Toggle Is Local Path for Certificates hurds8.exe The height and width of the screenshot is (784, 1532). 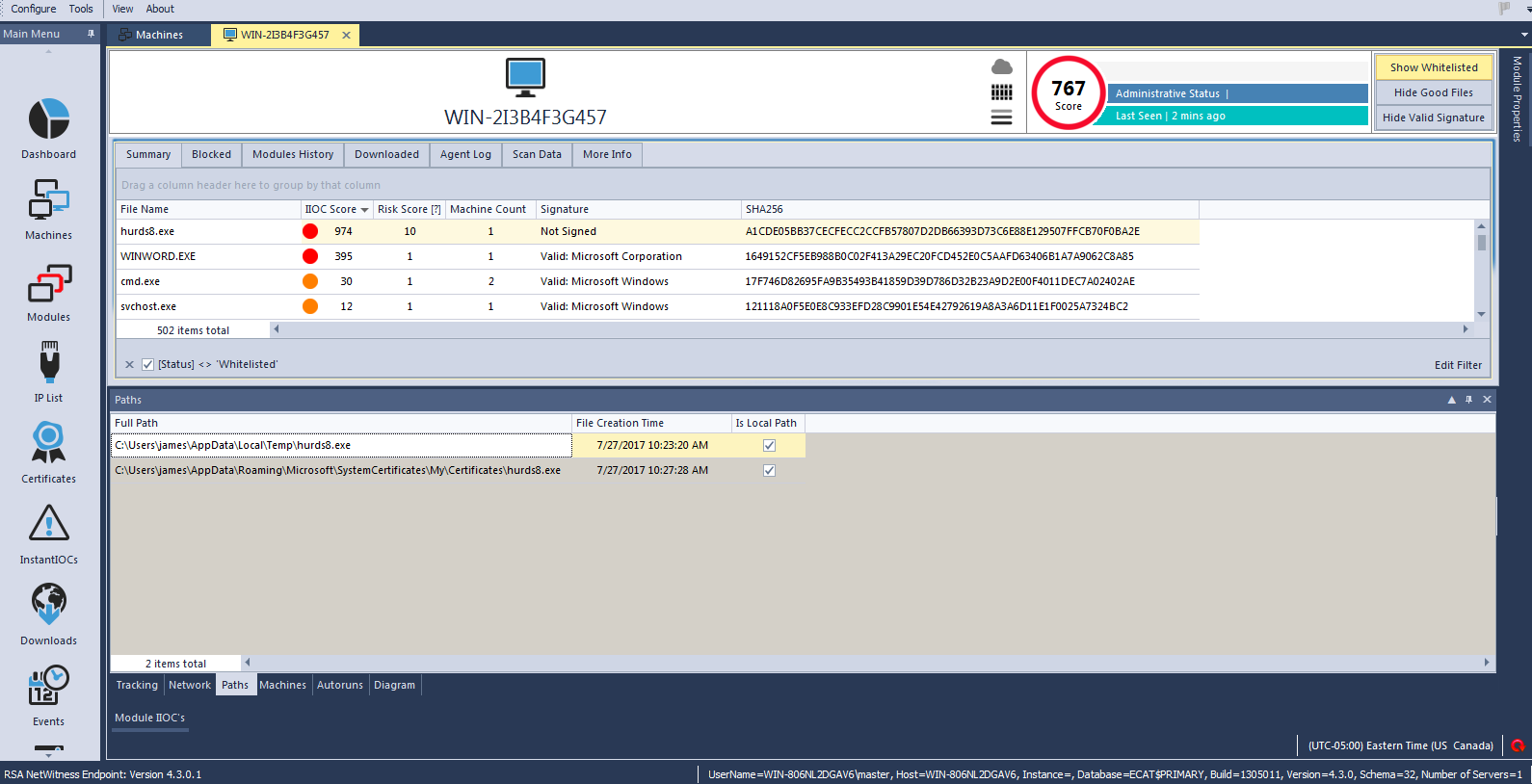(x=769, y=471)
